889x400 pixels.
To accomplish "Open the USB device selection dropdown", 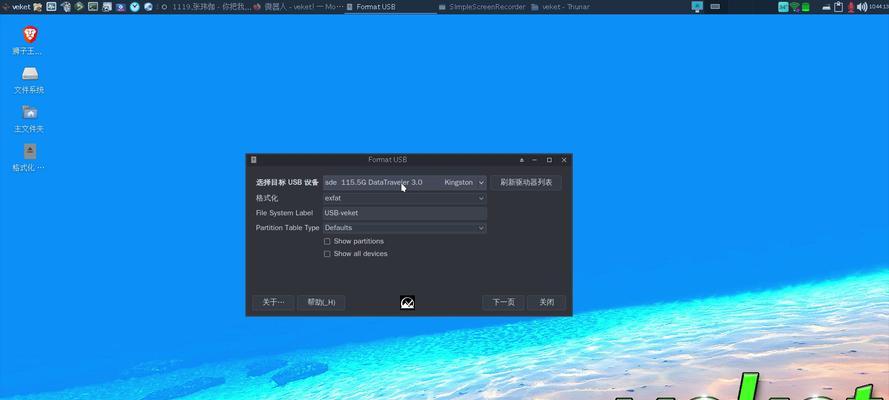I will 405,182.
